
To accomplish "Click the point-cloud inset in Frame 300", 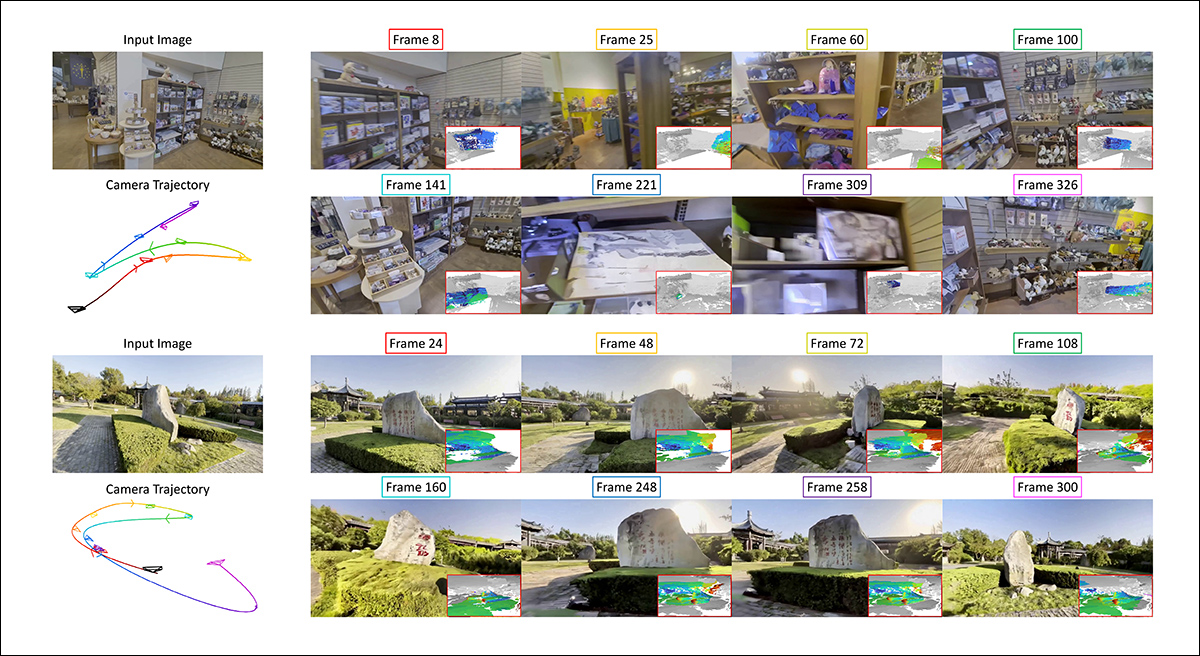I will click(x=1115, y=596).
